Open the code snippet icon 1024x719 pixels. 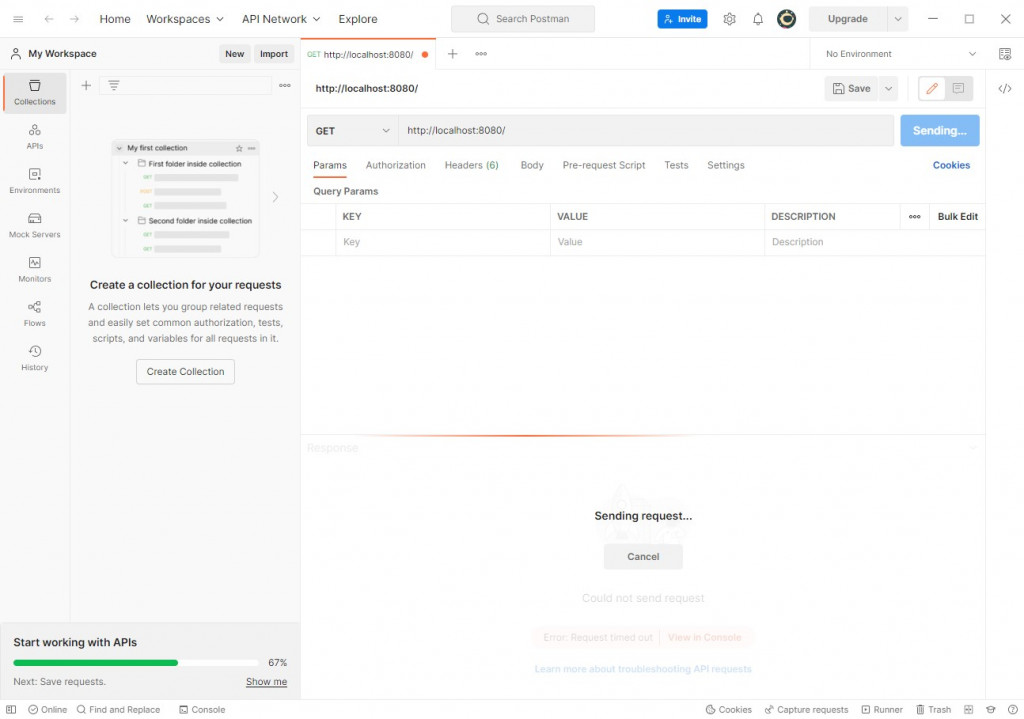pos(1004,88)
